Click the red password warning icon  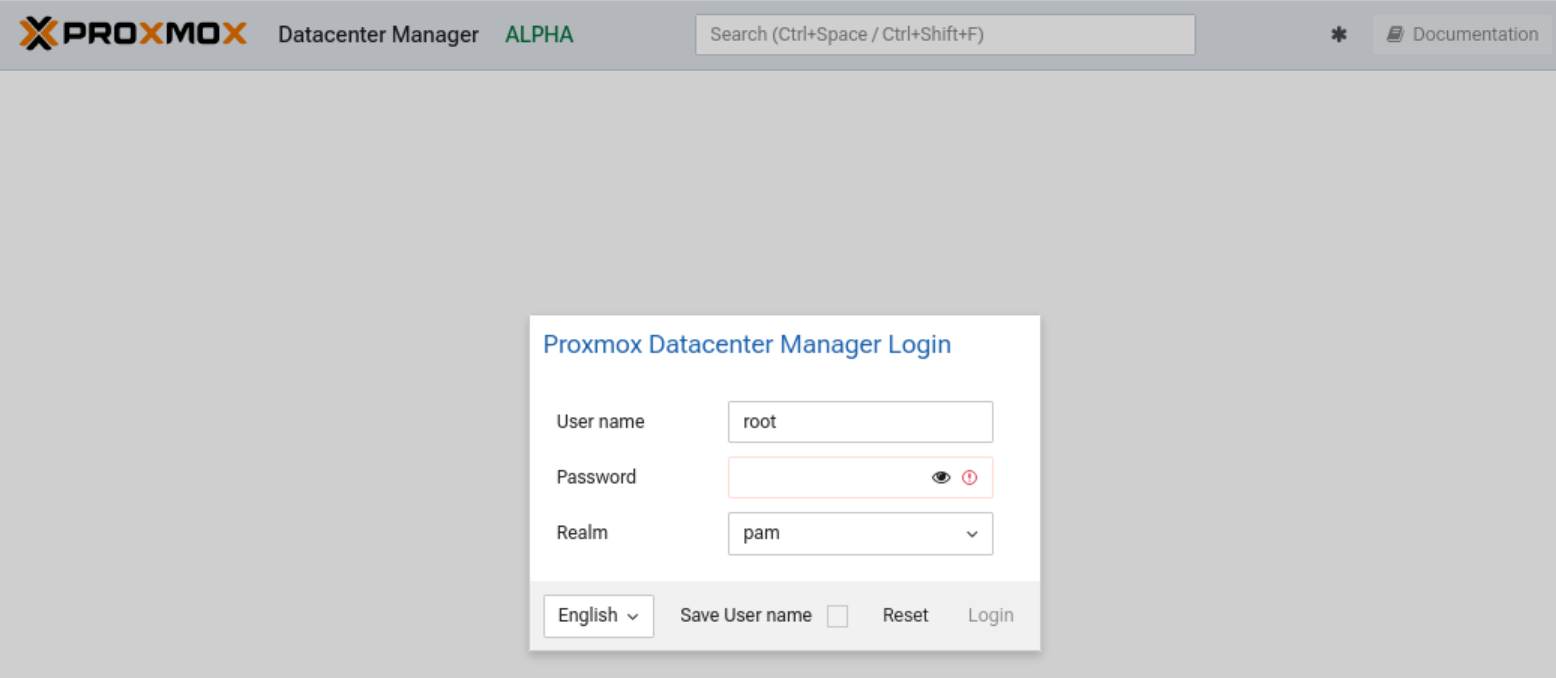click(x=969, y=478)
